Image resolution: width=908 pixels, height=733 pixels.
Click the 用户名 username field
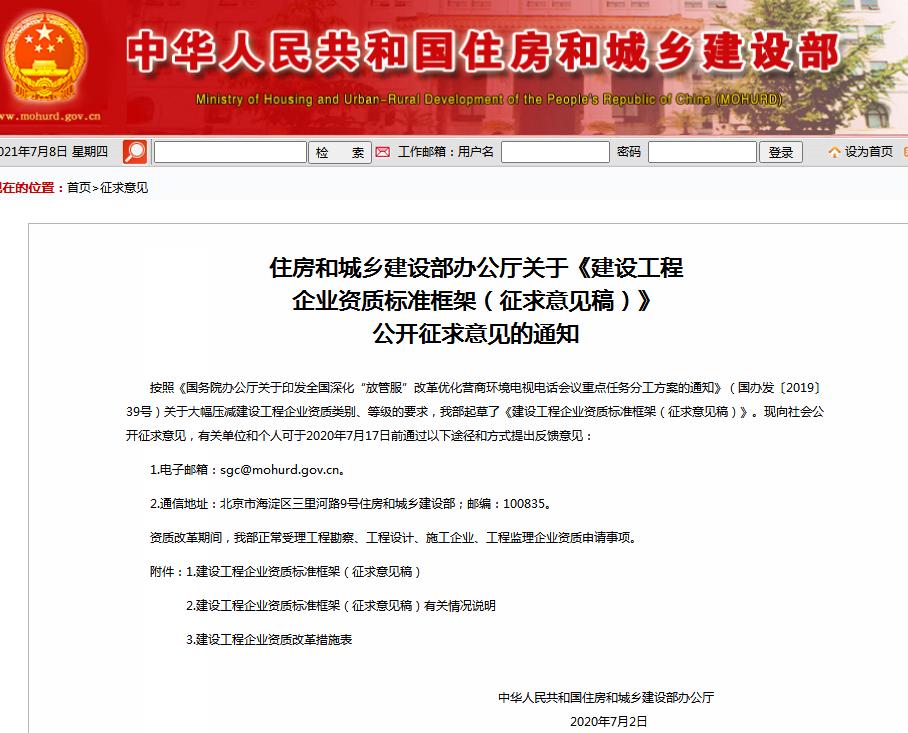555,151
